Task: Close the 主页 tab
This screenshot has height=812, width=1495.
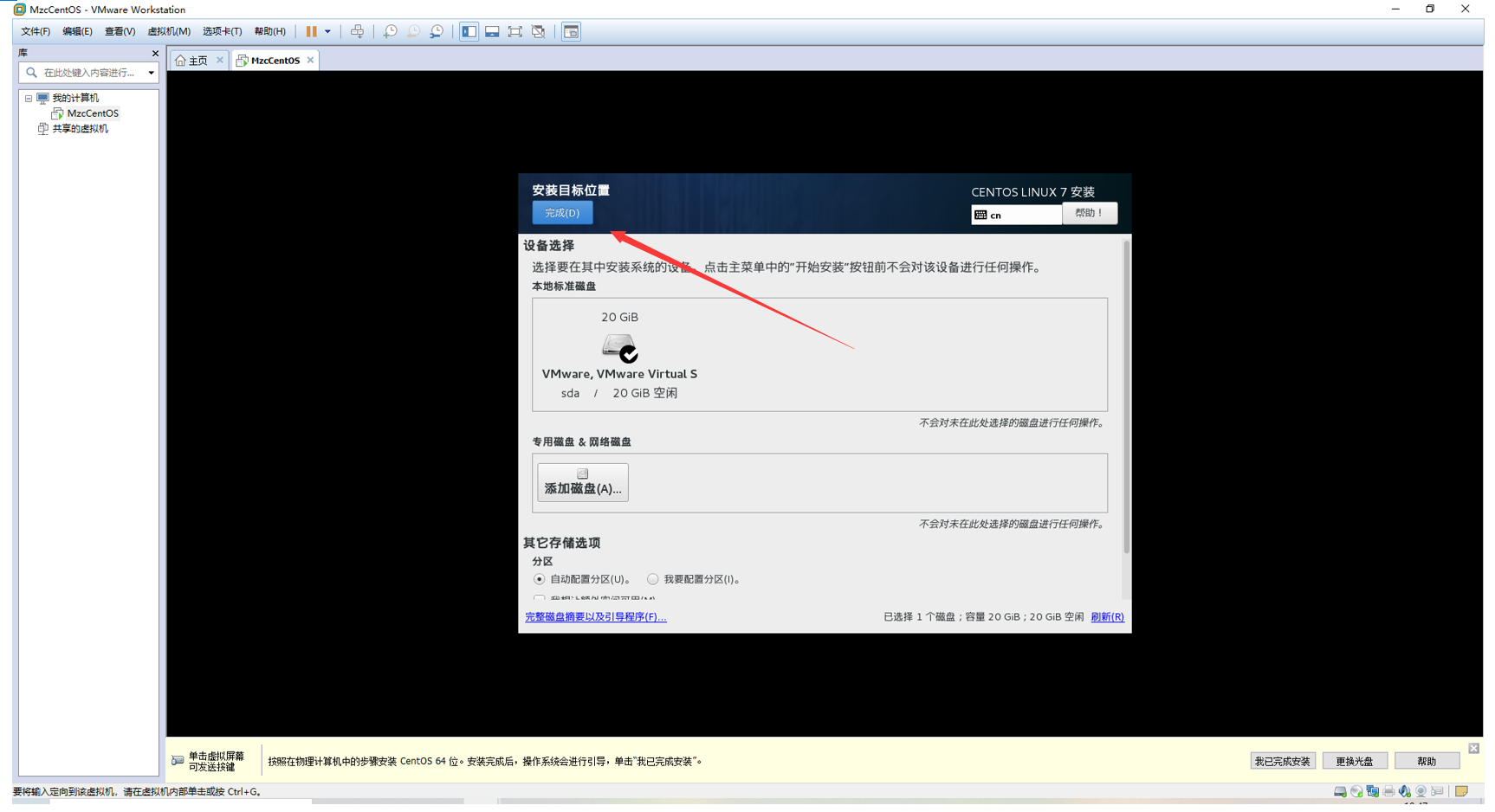Action: tap(220, 60)
